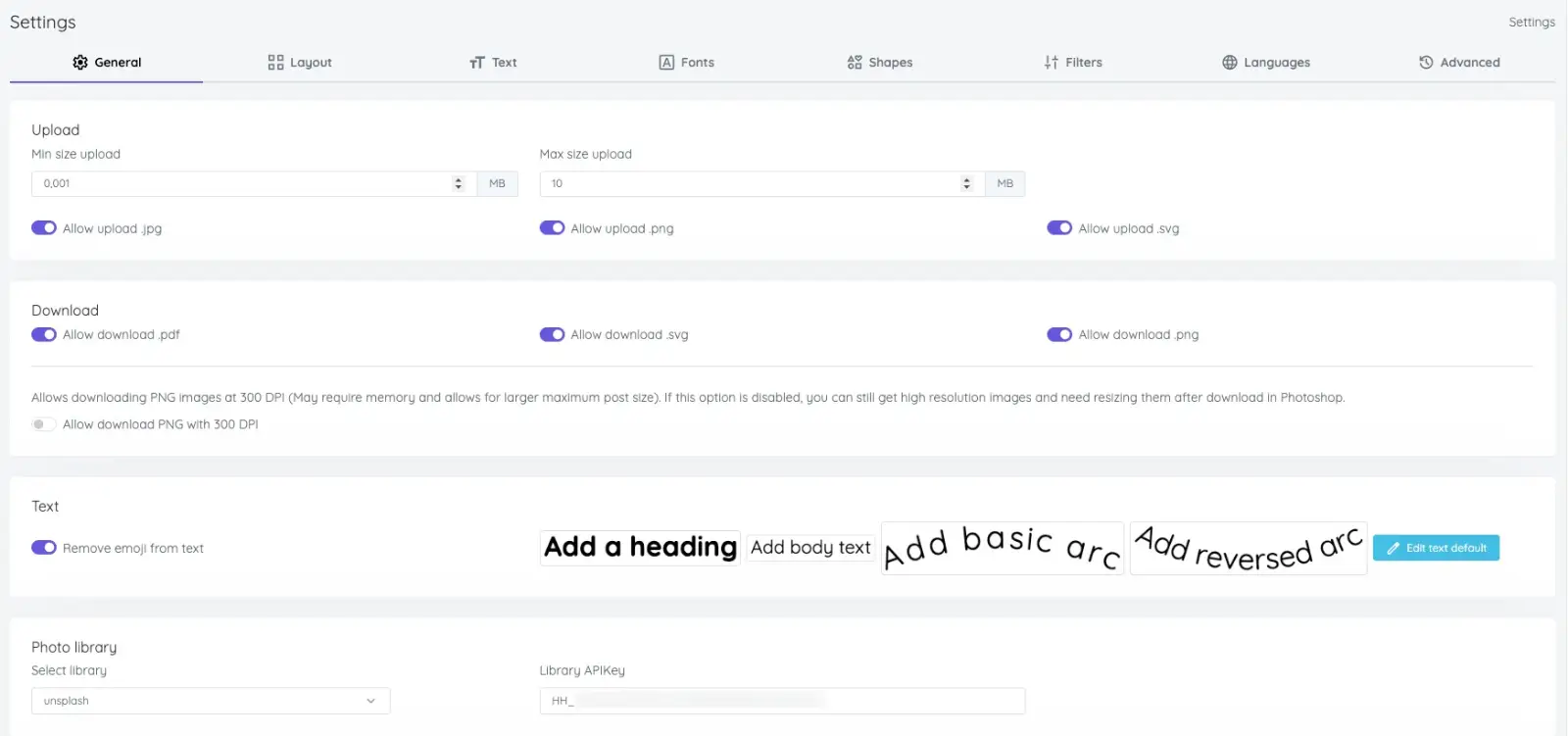The height and width of the screenshot is (736, 1568).
Task: Open the Layout tab
Action: [300, 63]
